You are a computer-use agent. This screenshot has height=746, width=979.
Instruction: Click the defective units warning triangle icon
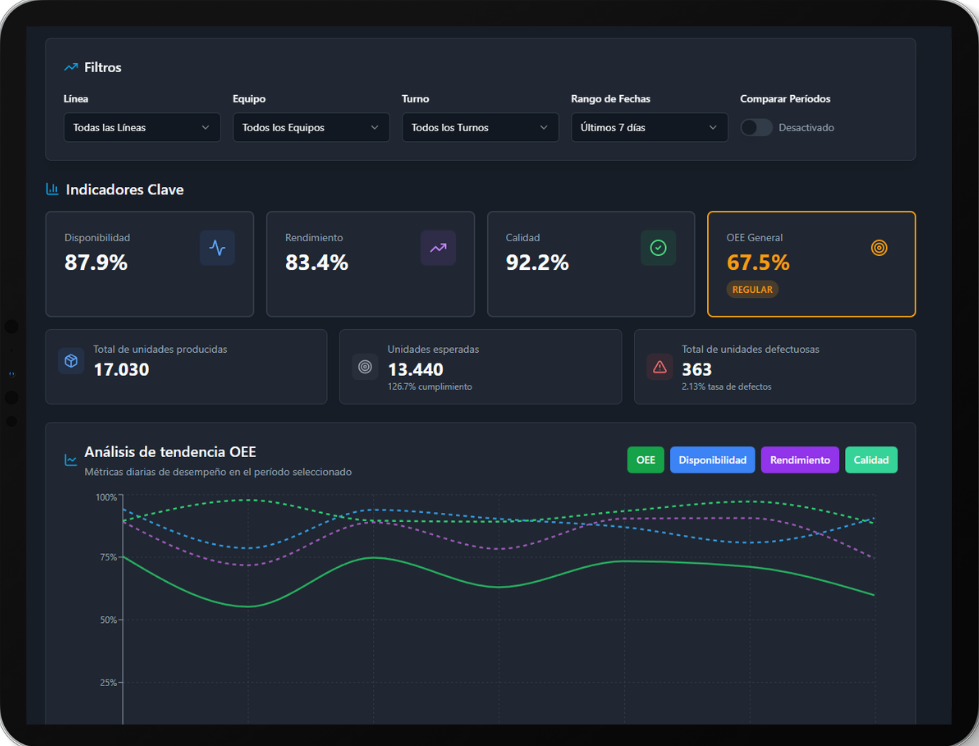click(x=659, y=367)
